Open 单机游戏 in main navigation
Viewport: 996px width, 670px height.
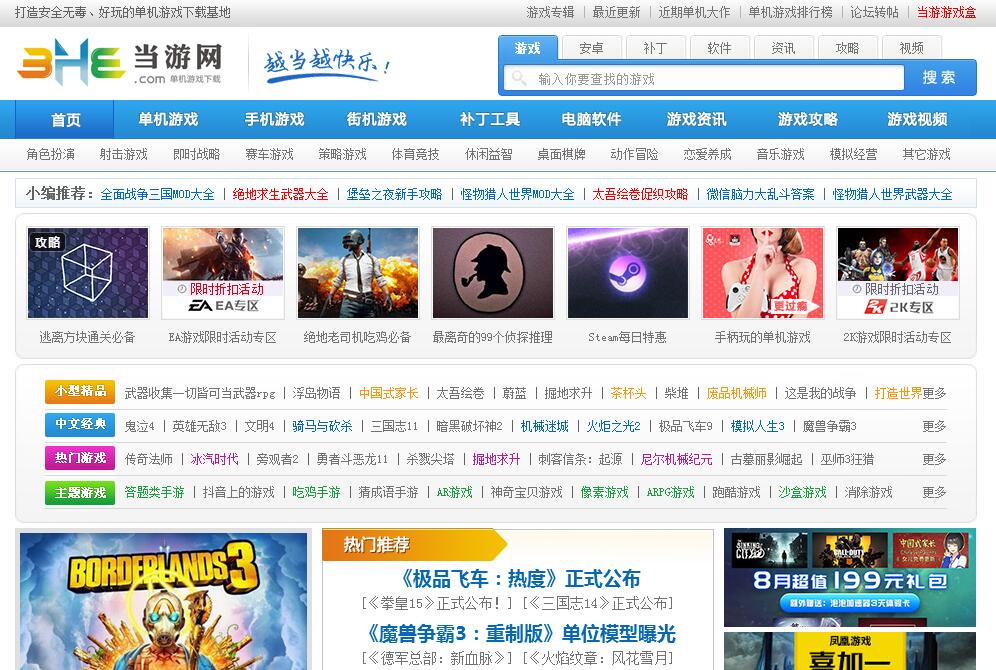[168, 119]
